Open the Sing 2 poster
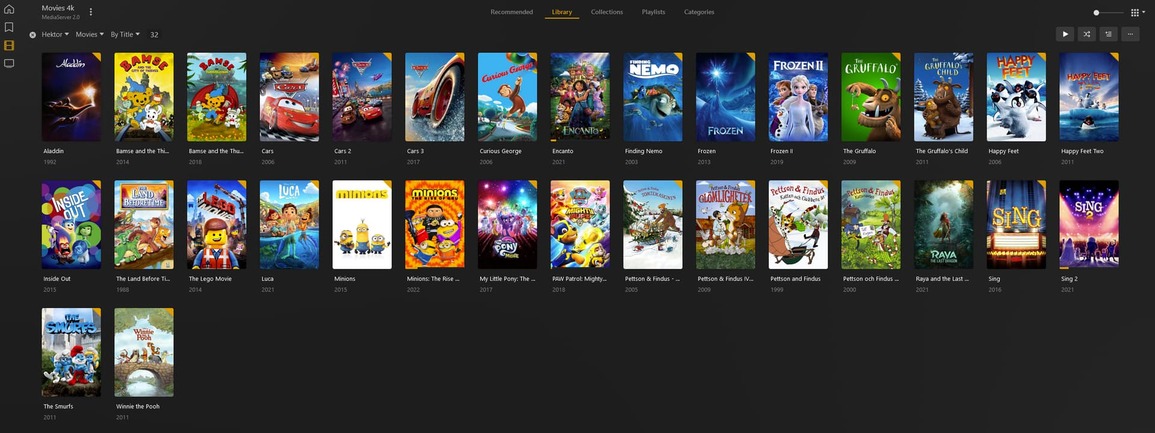Image resolution: width=1155 pixels, height=433 pixels. click(1089, 225)
